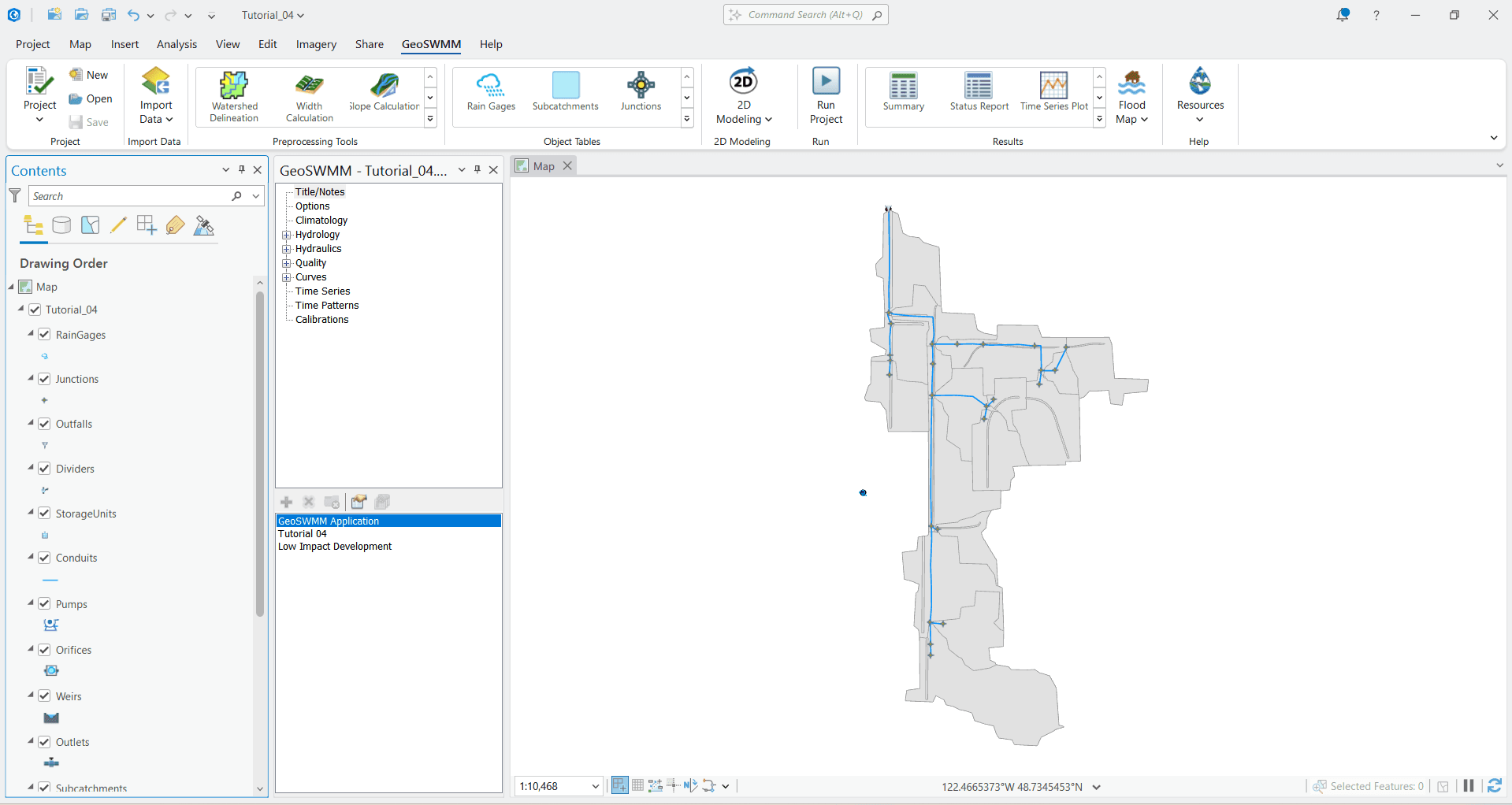This screenshot has width=1512, height=805.
Task: Switch to the Imagery ribbon tab
Action: [315, 44]
